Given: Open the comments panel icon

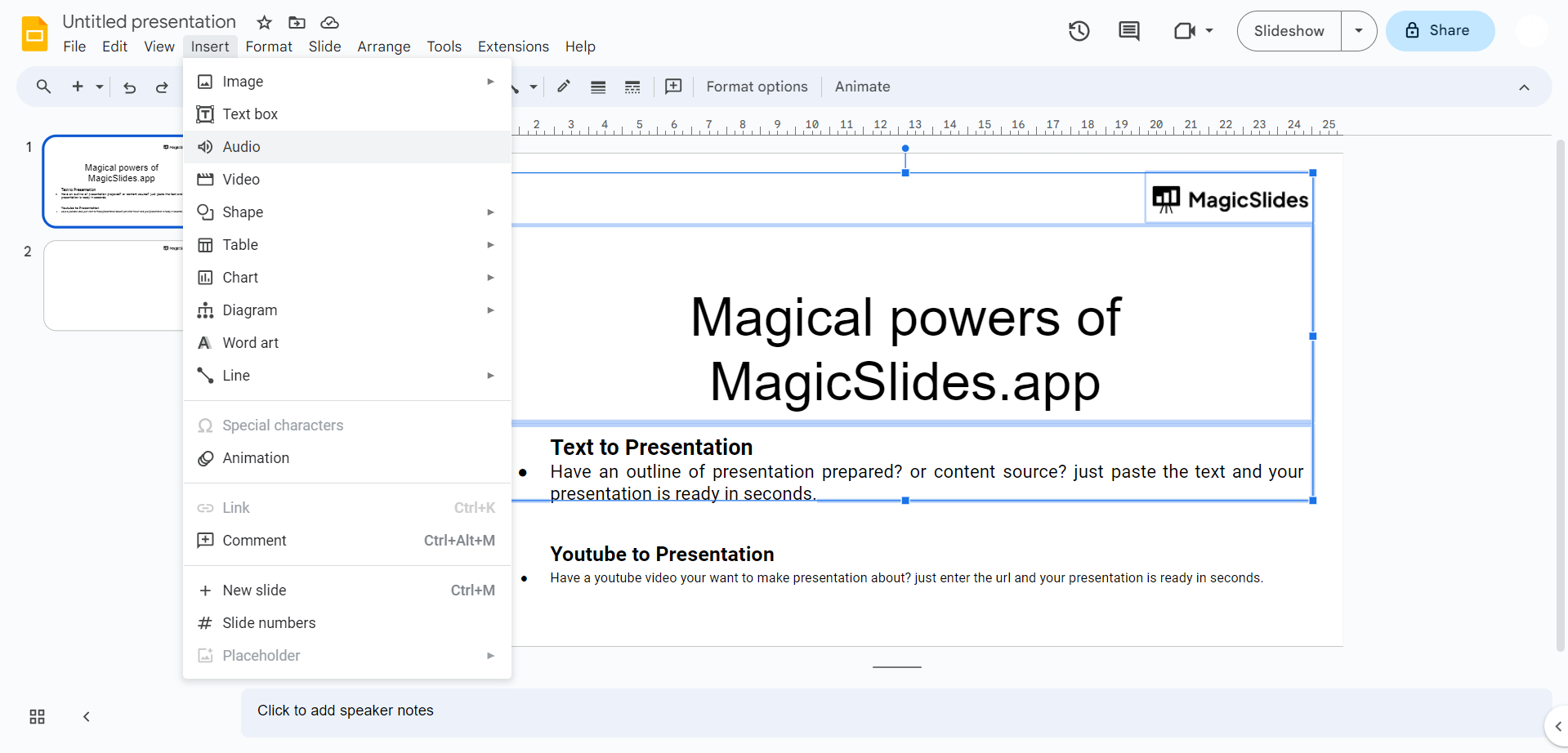Looking at the screenshot, I should [x=1128, y=31].
